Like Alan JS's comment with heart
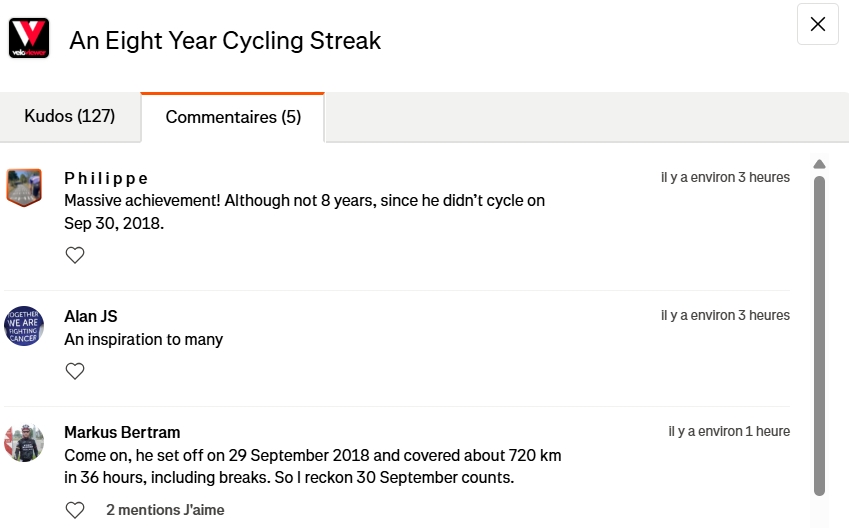 click(x=75, y=371)
